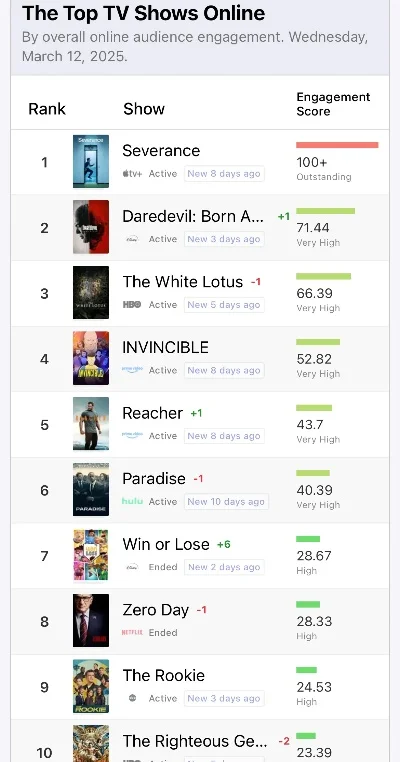Open the Daredevil: Born Again poster thumbnail
400x762 pixels.
[91, 227]
